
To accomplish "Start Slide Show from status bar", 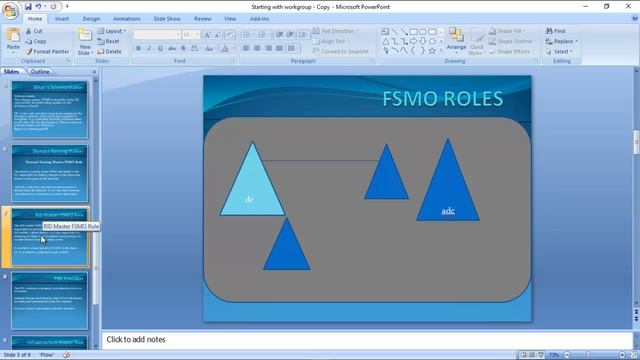I will click(x=541, y=355).
